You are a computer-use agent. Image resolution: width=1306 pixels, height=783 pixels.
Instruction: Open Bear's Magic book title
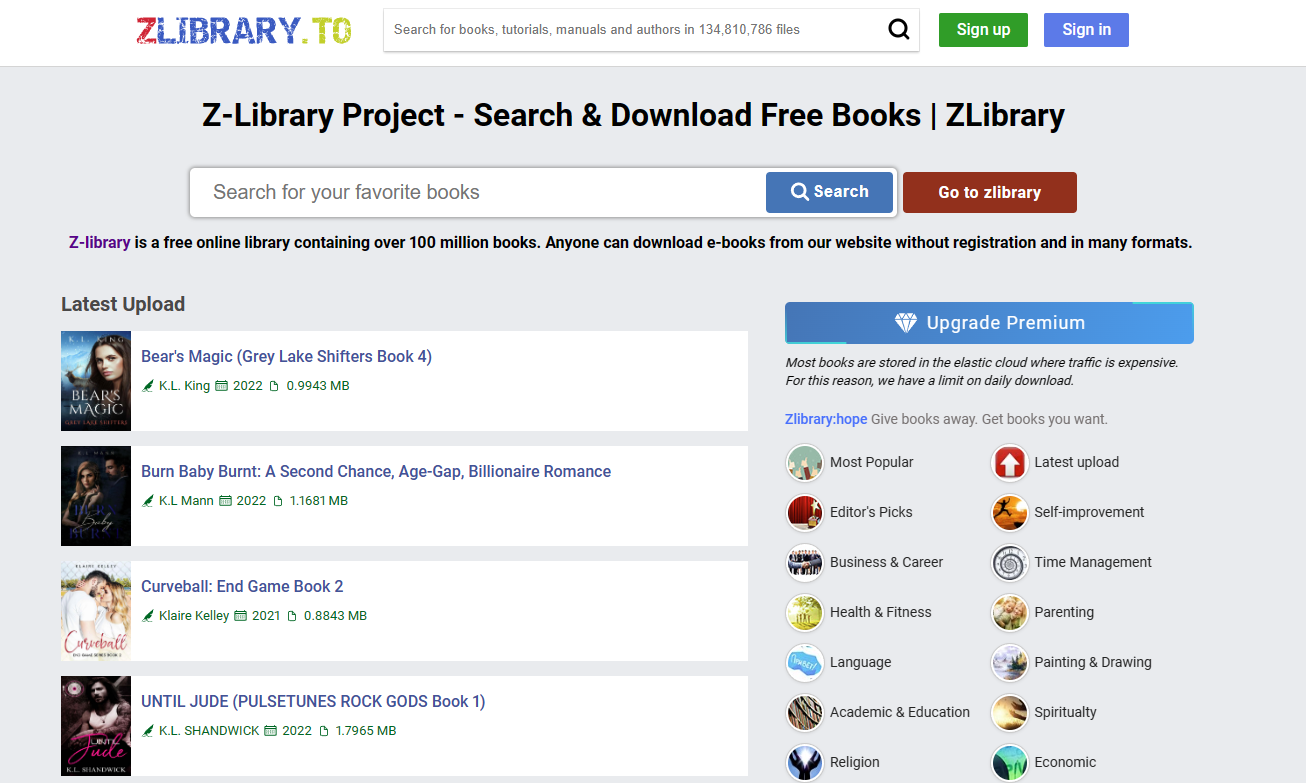tap(286, 357)
